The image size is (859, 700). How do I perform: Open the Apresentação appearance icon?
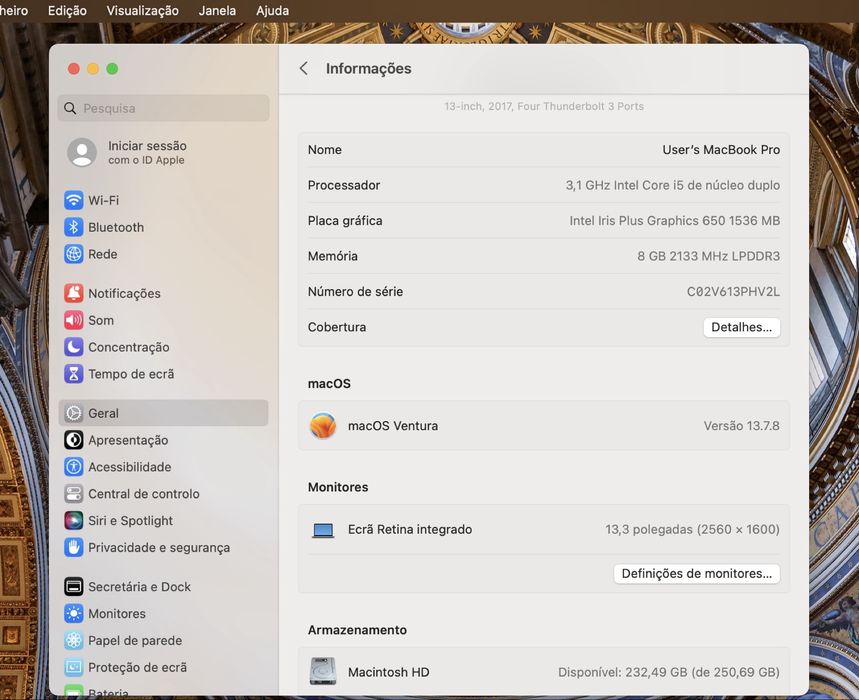coord(73,440)
